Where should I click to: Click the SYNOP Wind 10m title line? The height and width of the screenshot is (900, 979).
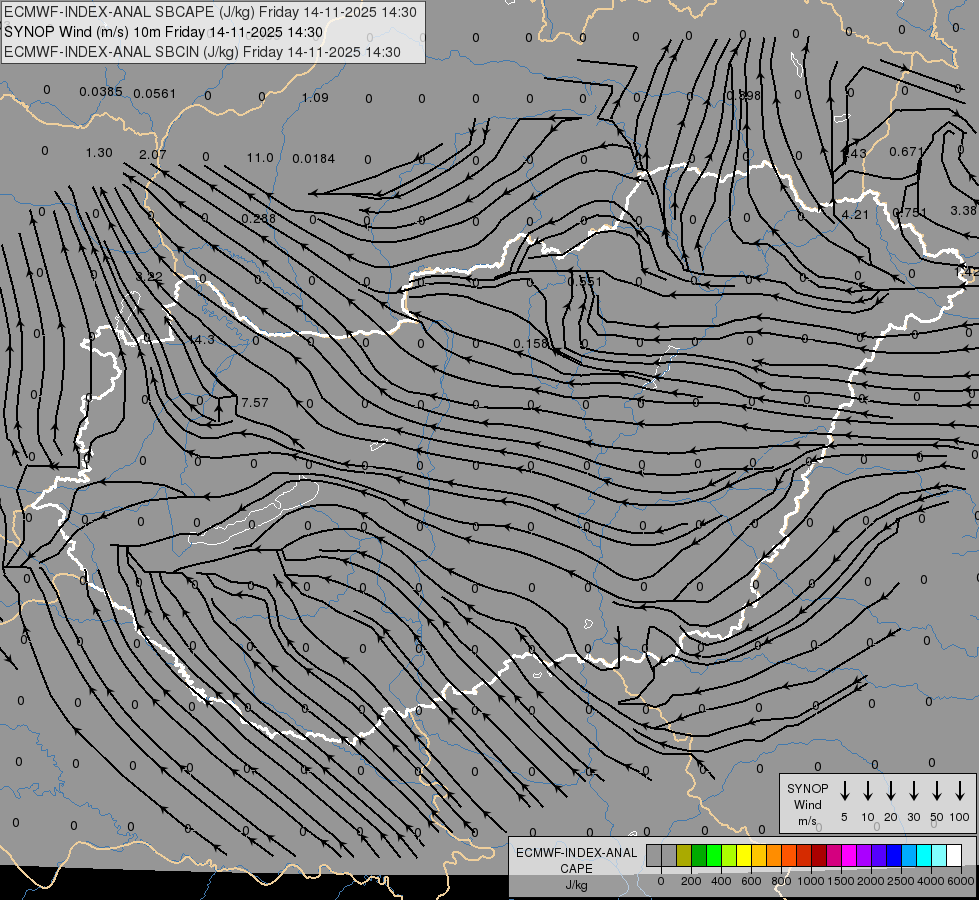[x=164, y=32]
